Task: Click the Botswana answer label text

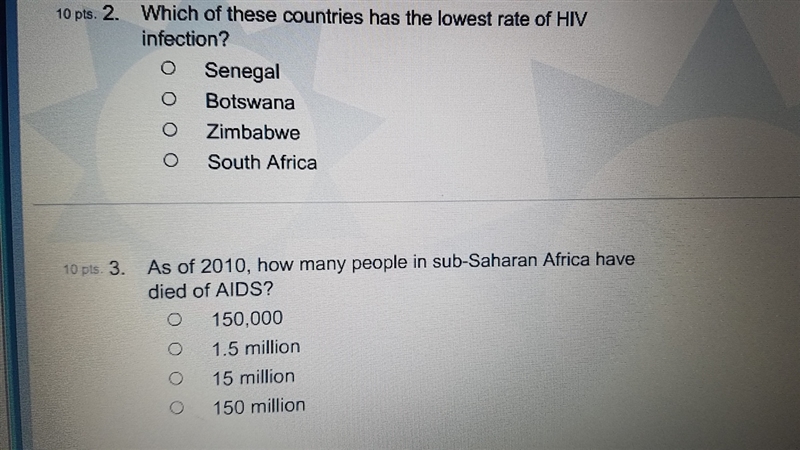Action: (x=250, y=102)
